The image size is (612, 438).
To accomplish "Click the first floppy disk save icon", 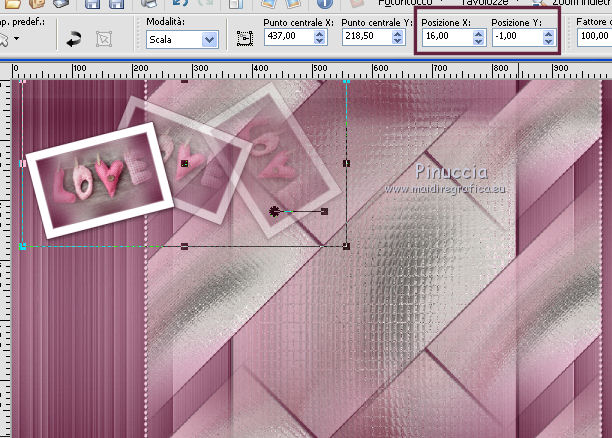I will click(x=92, y=3).
